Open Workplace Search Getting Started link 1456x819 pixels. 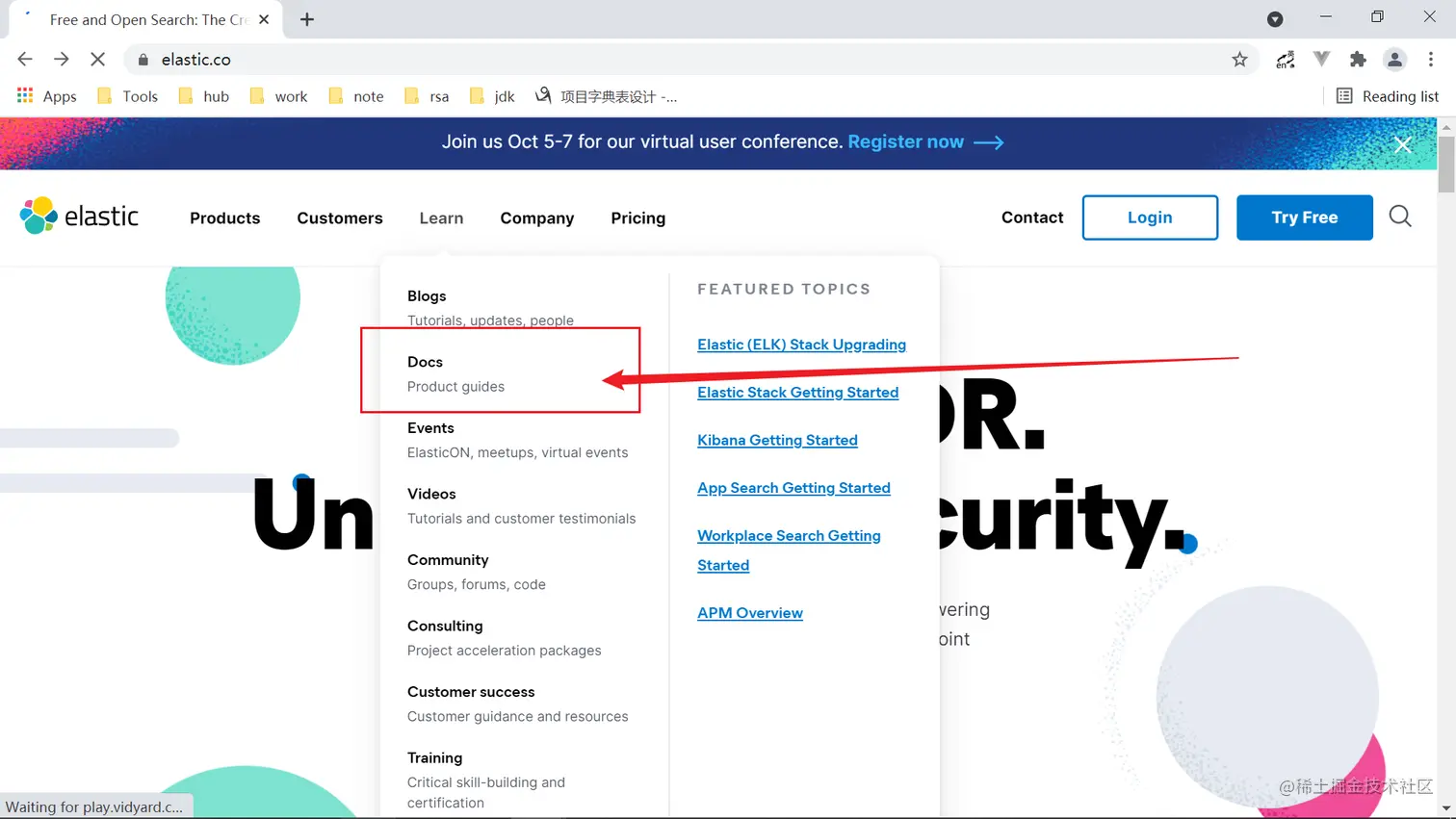789,550
